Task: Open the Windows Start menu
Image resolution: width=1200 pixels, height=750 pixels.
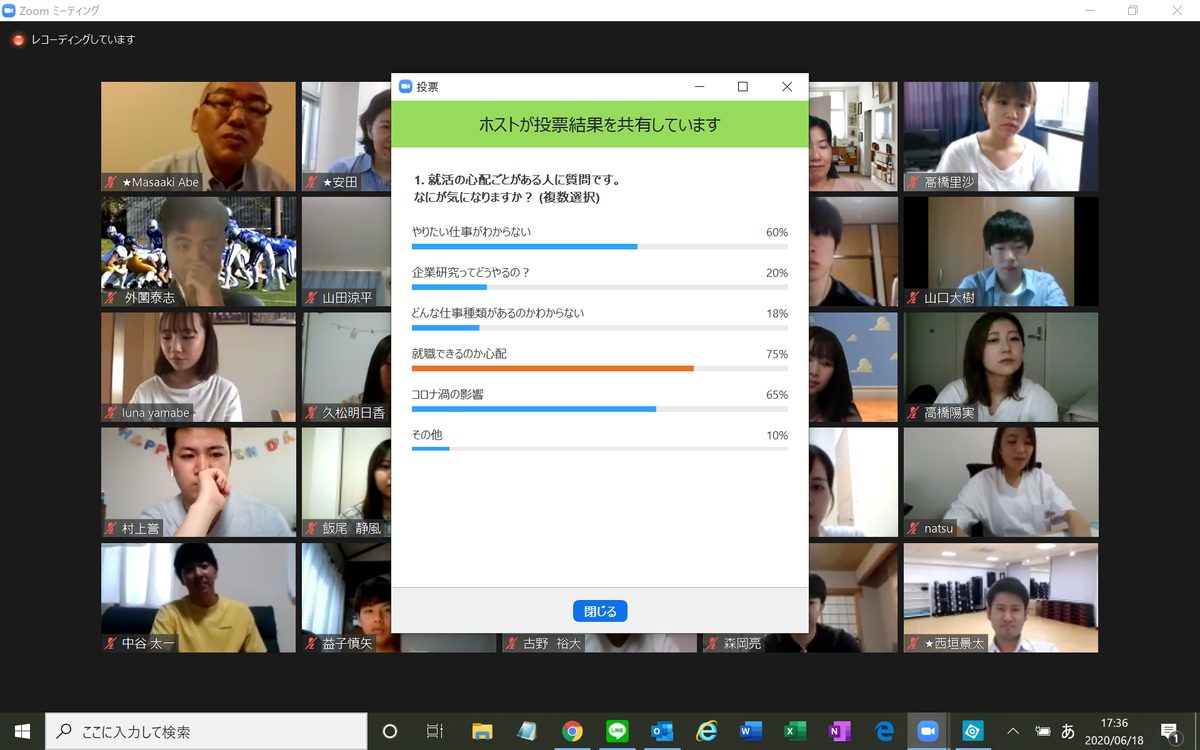Action: point(22,731)
